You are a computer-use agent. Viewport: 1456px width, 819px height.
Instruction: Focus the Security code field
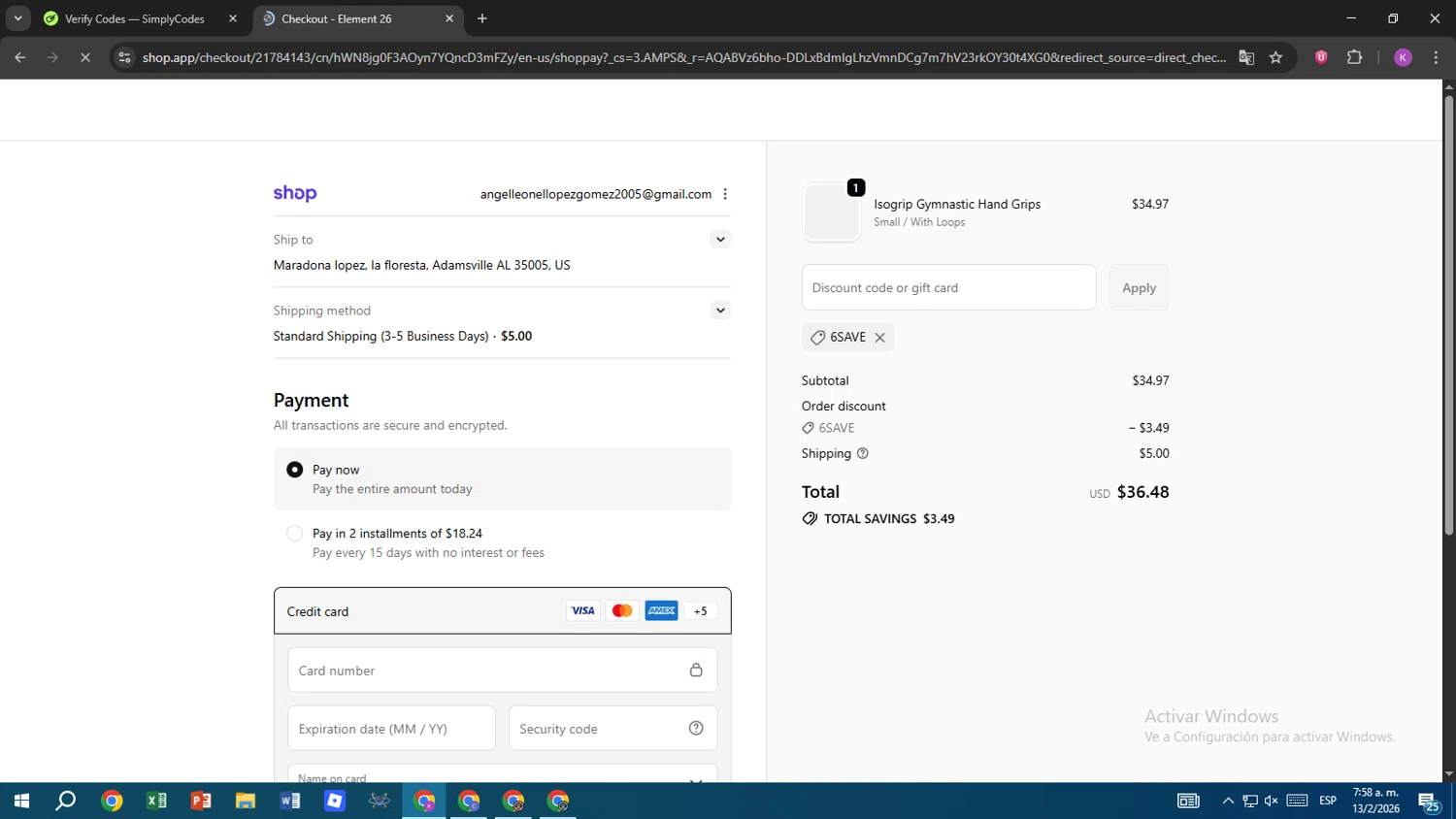[612, 729]
